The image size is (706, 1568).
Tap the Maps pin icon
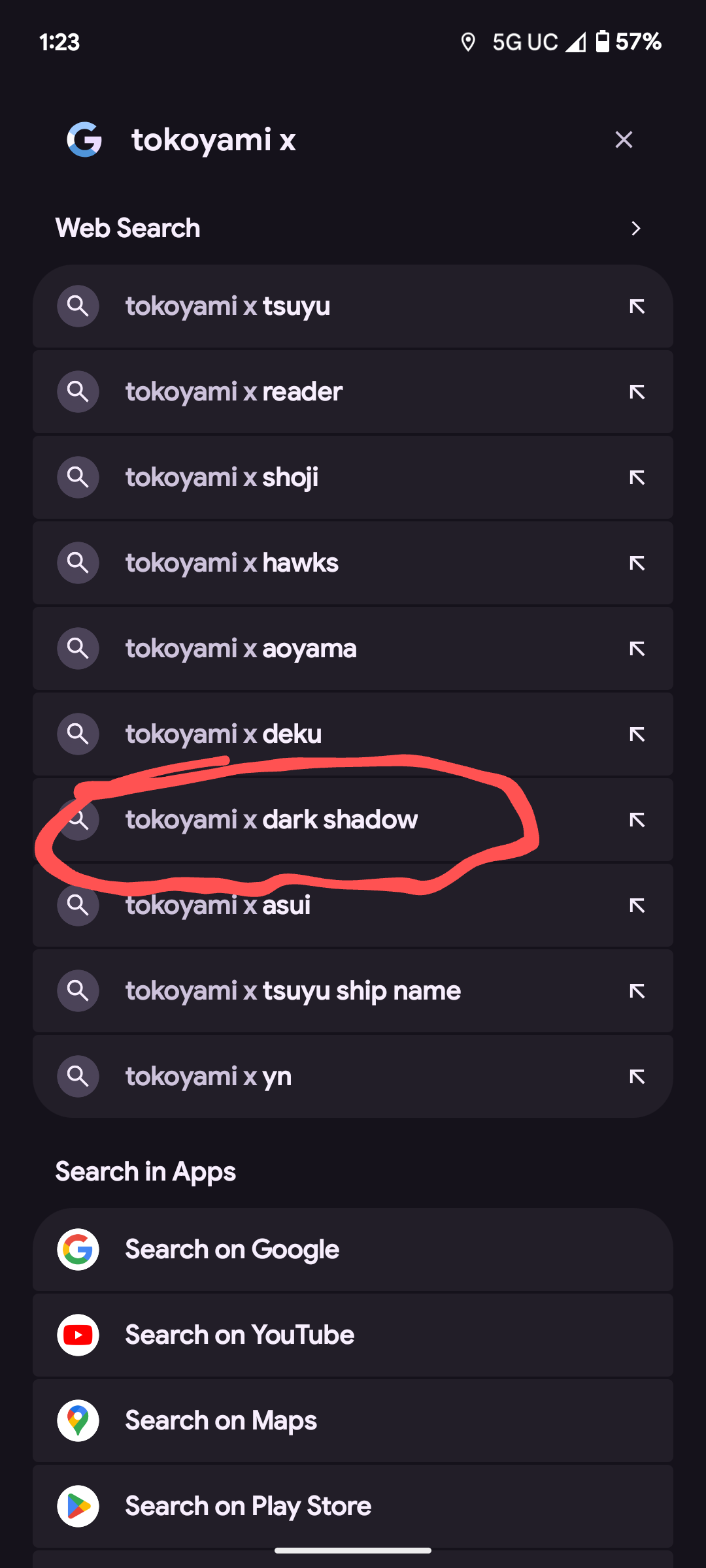[x=78, y=1420]
